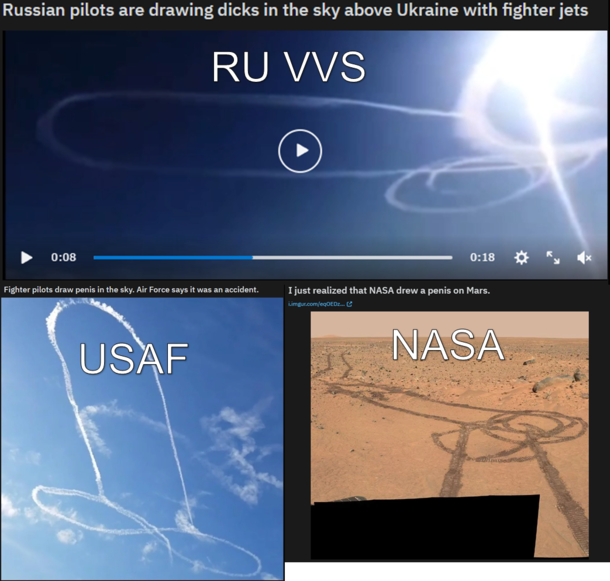610x581 pixels.
Task: Open the 'Russian pilots are drawing' post title
Action: point(295,10)
